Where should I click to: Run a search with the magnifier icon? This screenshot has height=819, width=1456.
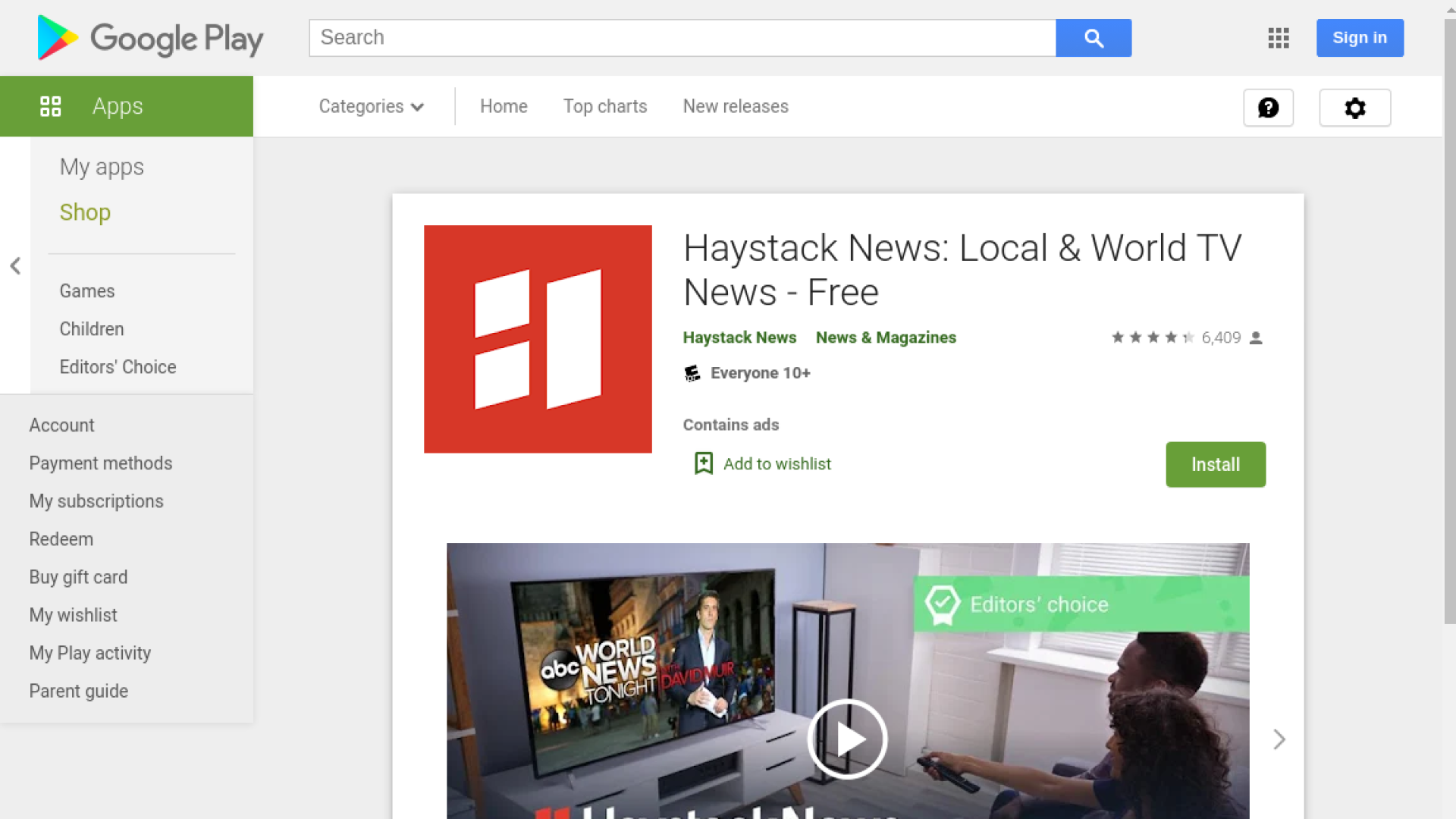pyautogui.click(x=1093, y=37)
